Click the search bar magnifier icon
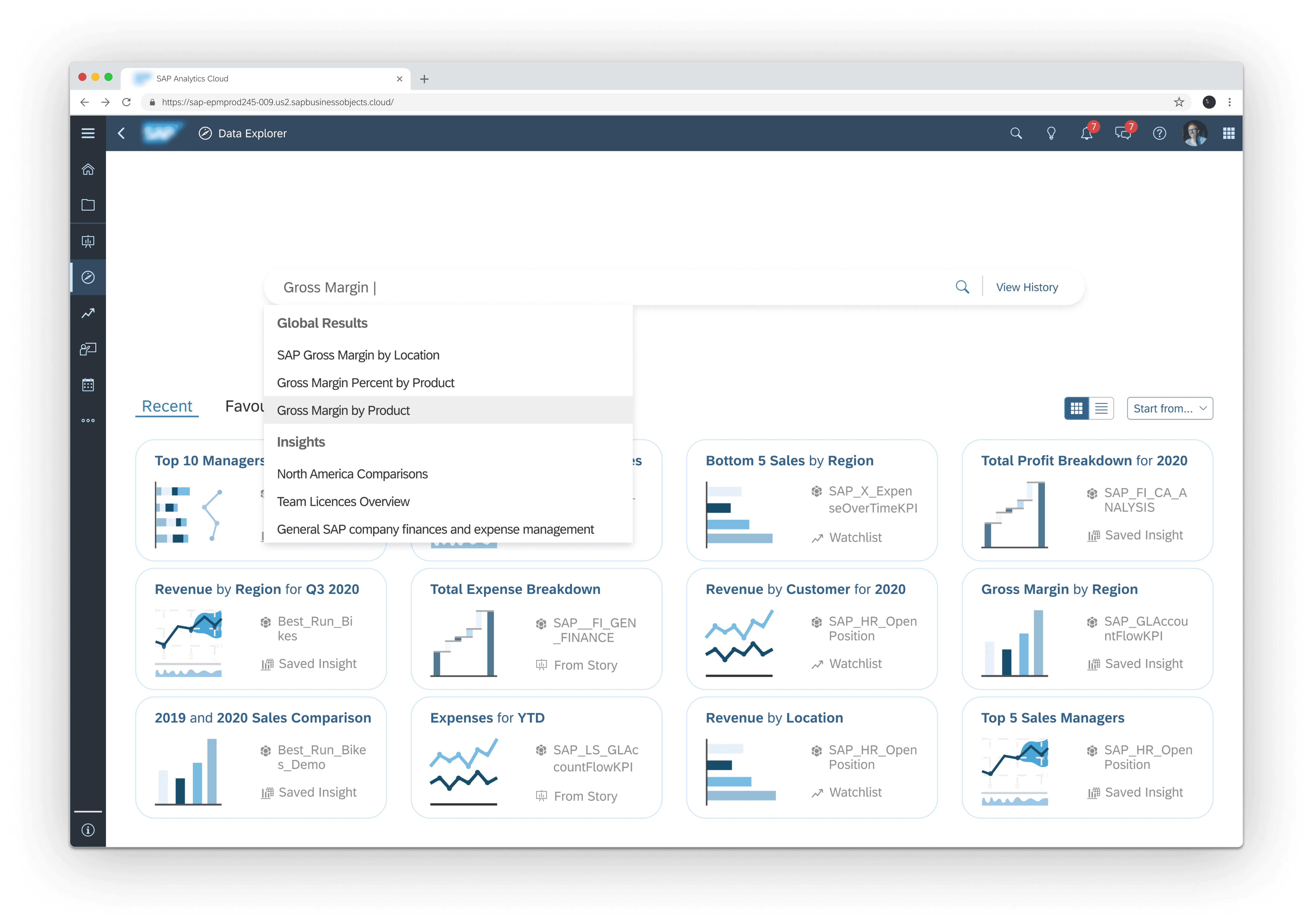The width and height of the screenshot is (1312, 924). (x=962, y=287)
